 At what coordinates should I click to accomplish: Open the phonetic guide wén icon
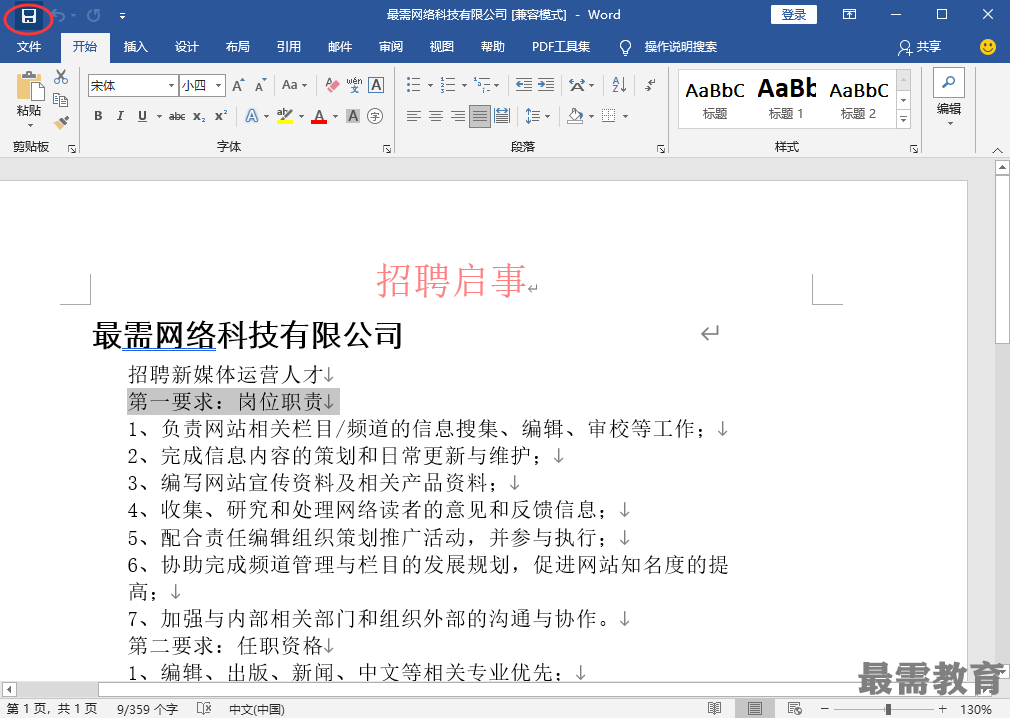pyautogui.click(x=354, y=85)
